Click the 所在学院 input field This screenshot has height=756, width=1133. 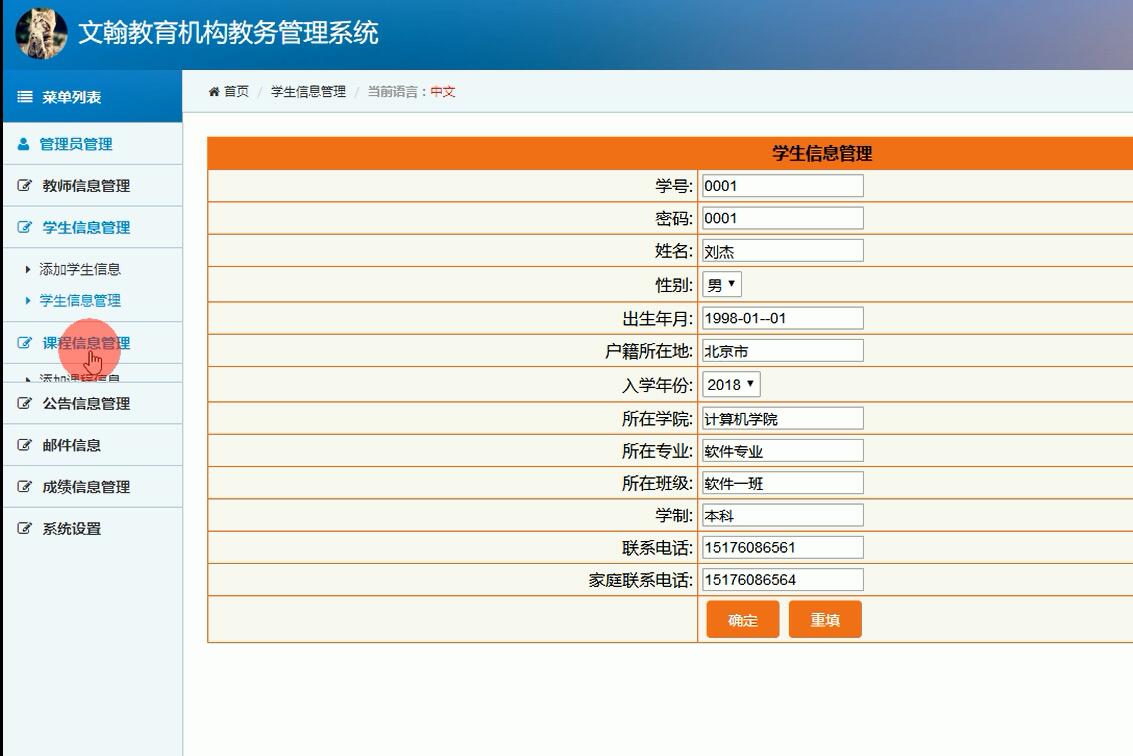[x=783, y=418]
